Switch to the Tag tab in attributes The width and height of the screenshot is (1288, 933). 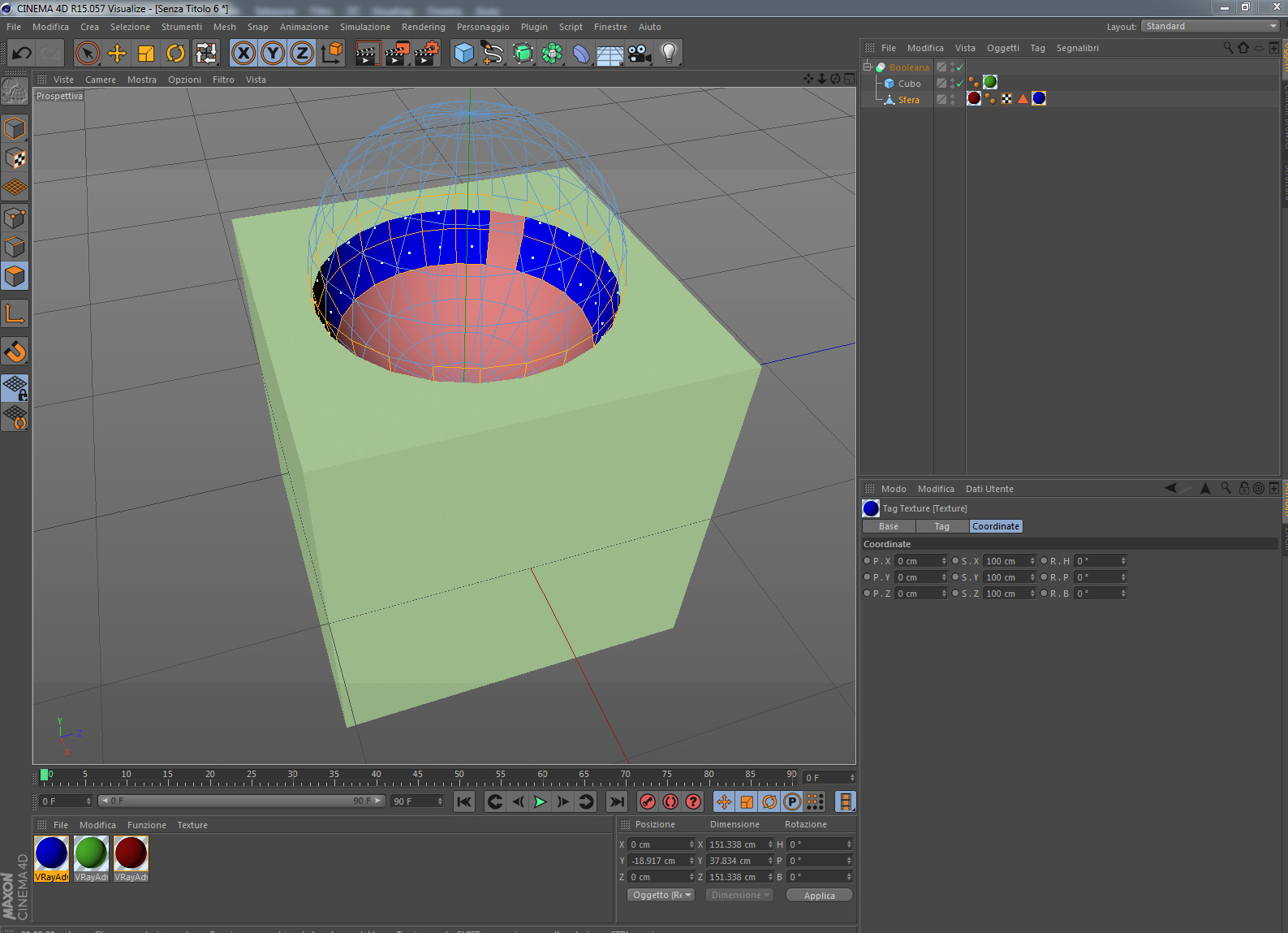(x=941, y=526)
